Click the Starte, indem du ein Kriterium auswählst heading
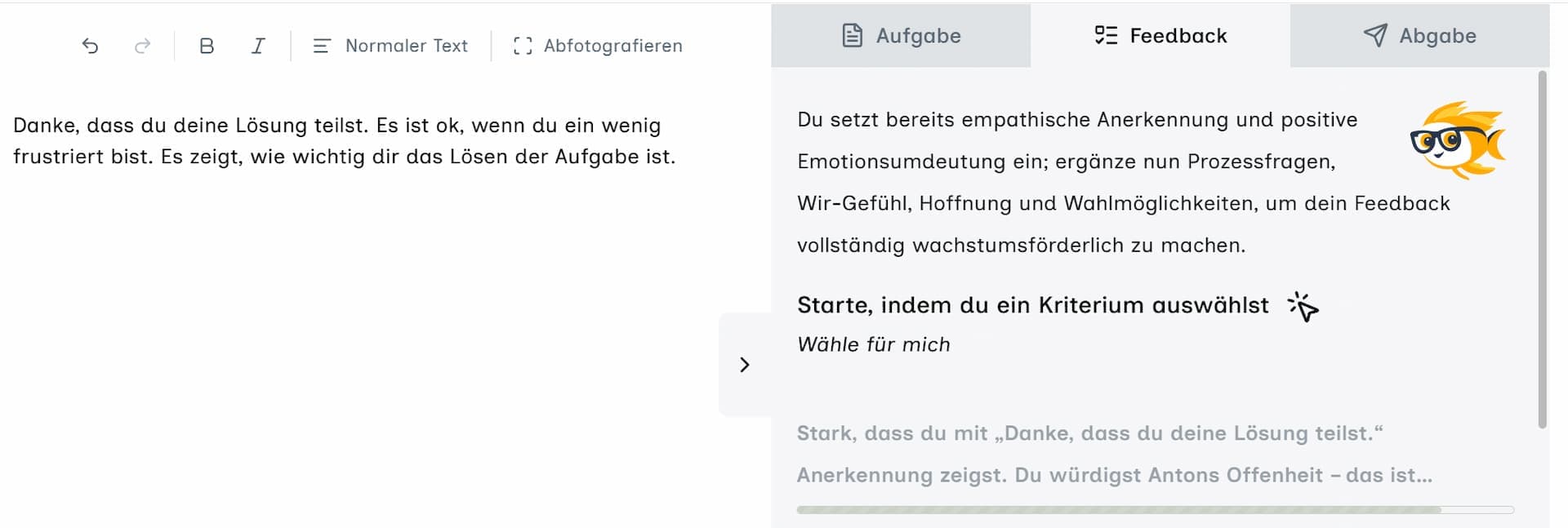 point(1031,305)
